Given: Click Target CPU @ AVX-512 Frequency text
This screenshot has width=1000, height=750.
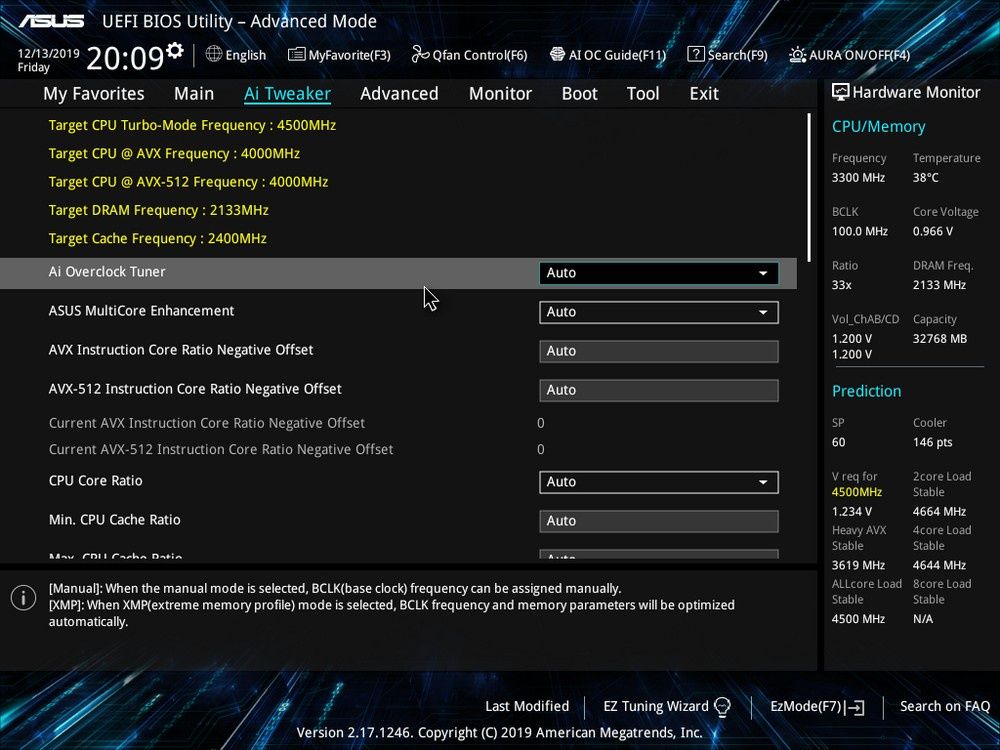Looking at the screenshot, I should (x=188, y=182).
